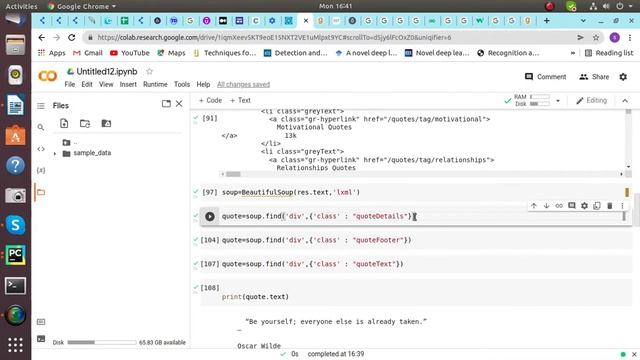Screen dimensions: 640x360
Task: Collapse the notebook header with chevron
Action: (625, 101)
